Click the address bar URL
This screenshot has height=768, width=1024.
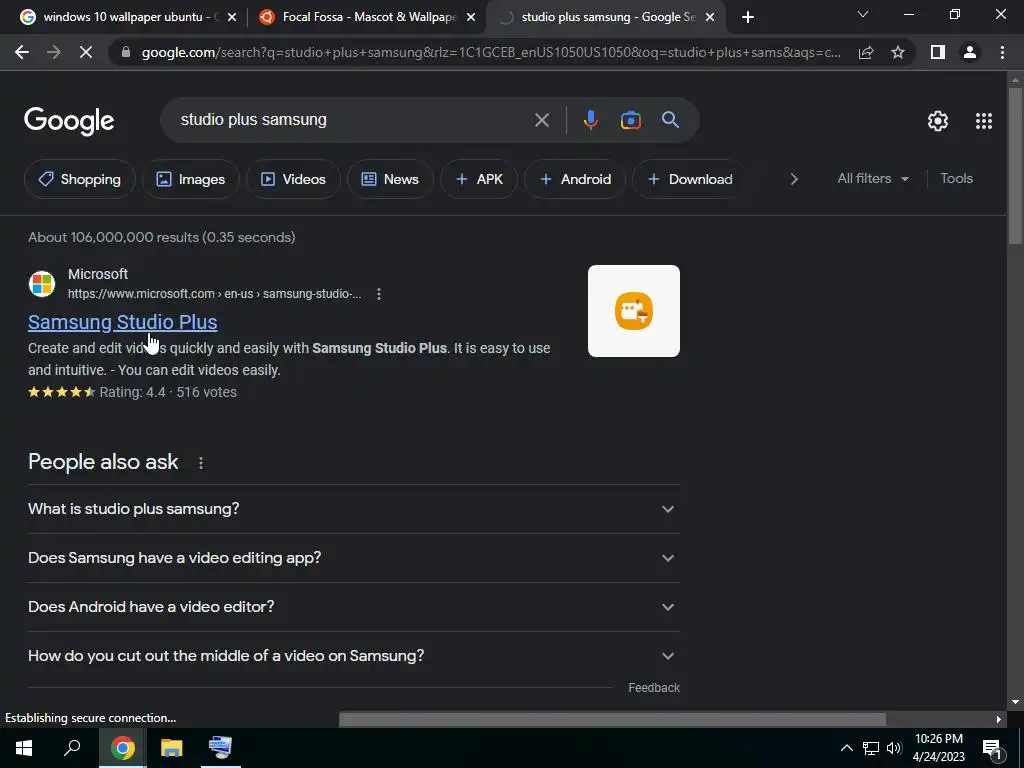pyautogui.click(x=491, y=52)
